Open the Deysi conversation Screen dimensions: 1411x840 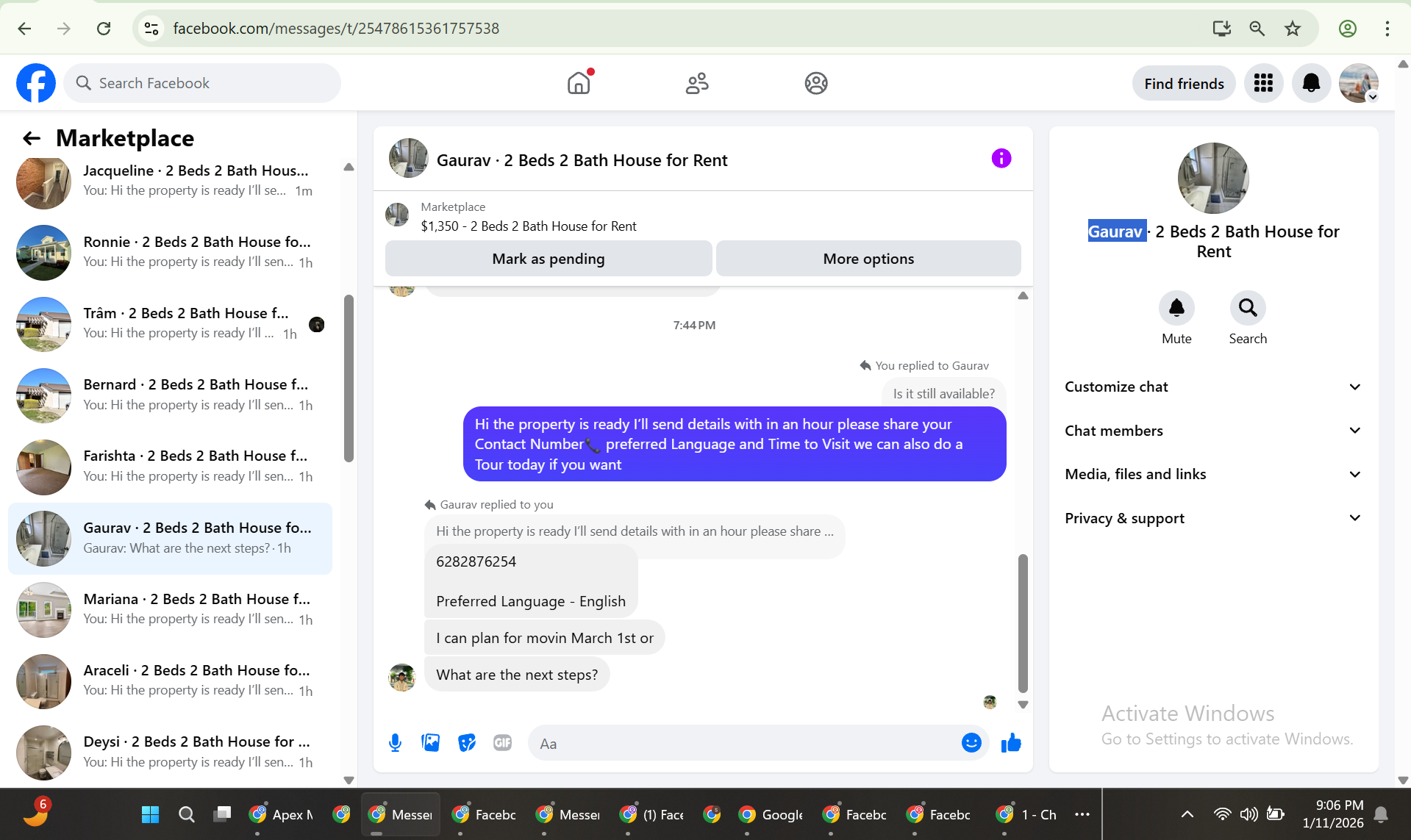171,752
